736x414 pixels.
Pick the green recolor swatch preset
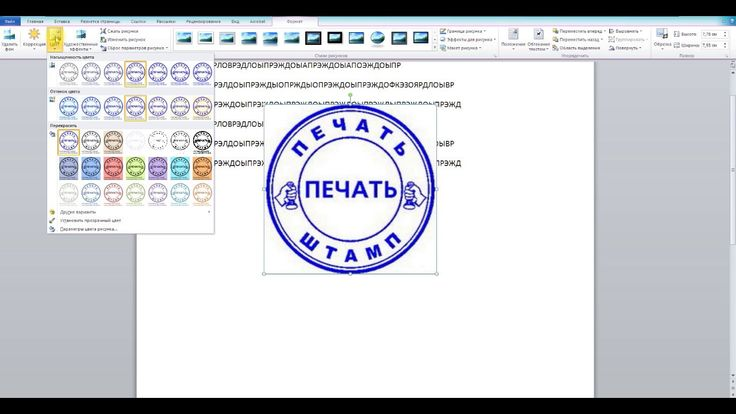coord(135,167)
